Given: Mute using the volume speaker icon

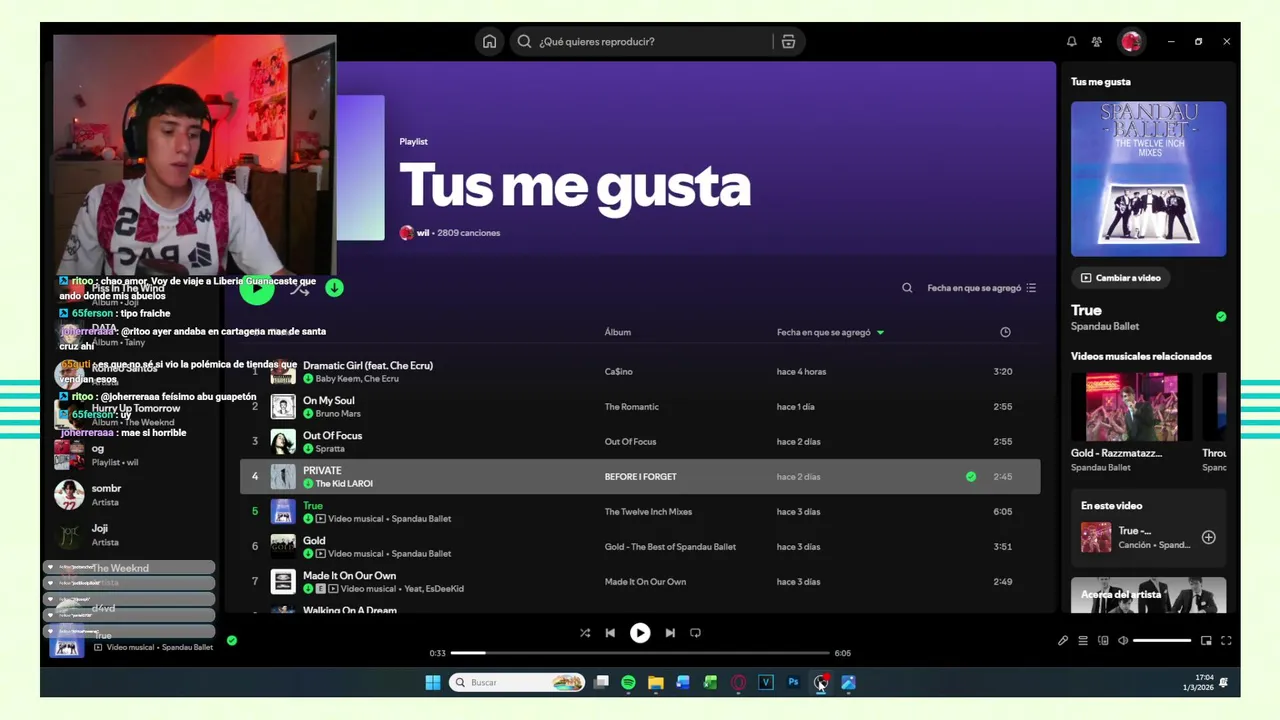Looking at the screenshot, I should tap(1123, 641).
